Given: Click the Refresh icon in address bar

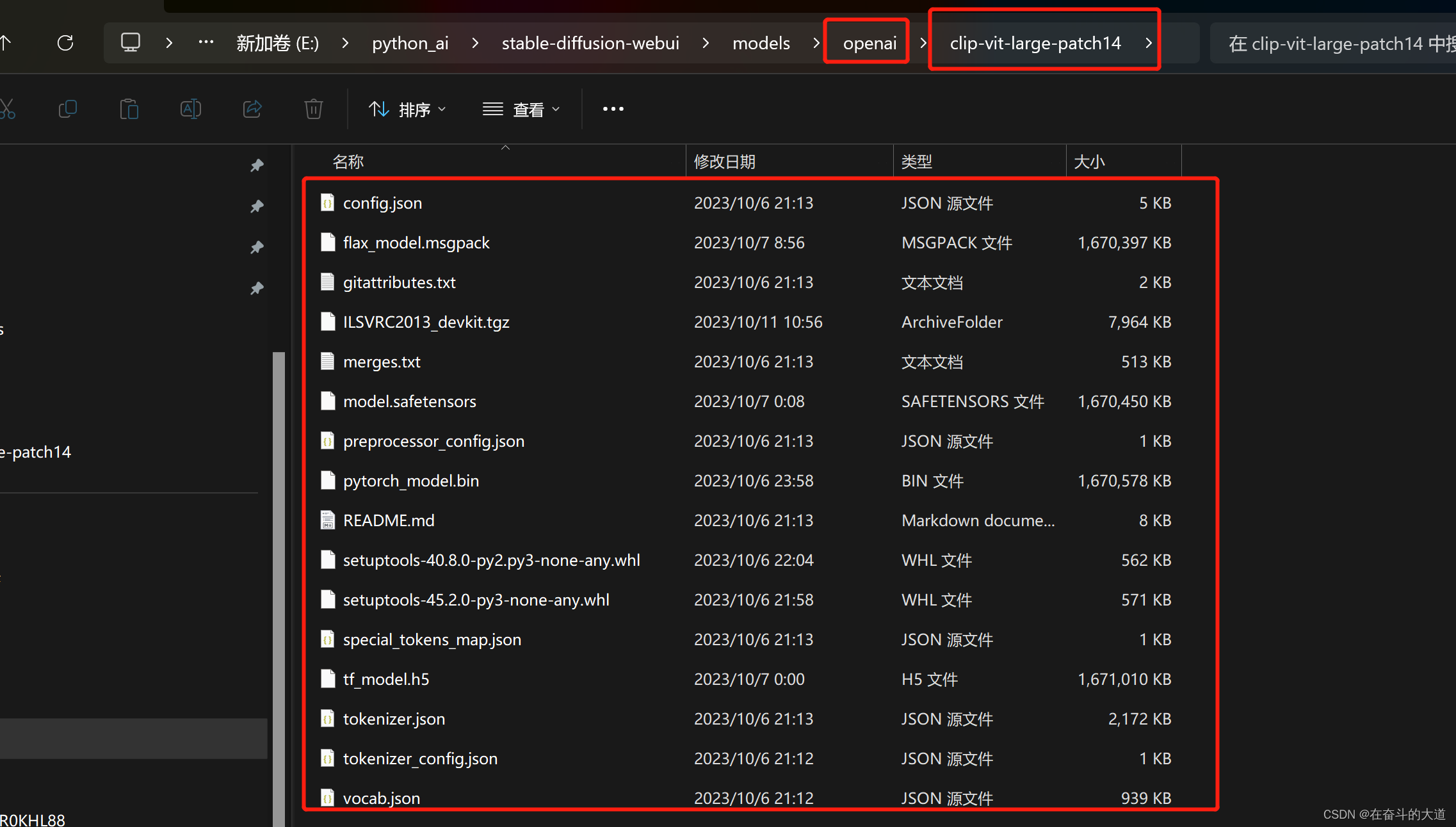Looking at the screenshot, I should tap(65, 43).
